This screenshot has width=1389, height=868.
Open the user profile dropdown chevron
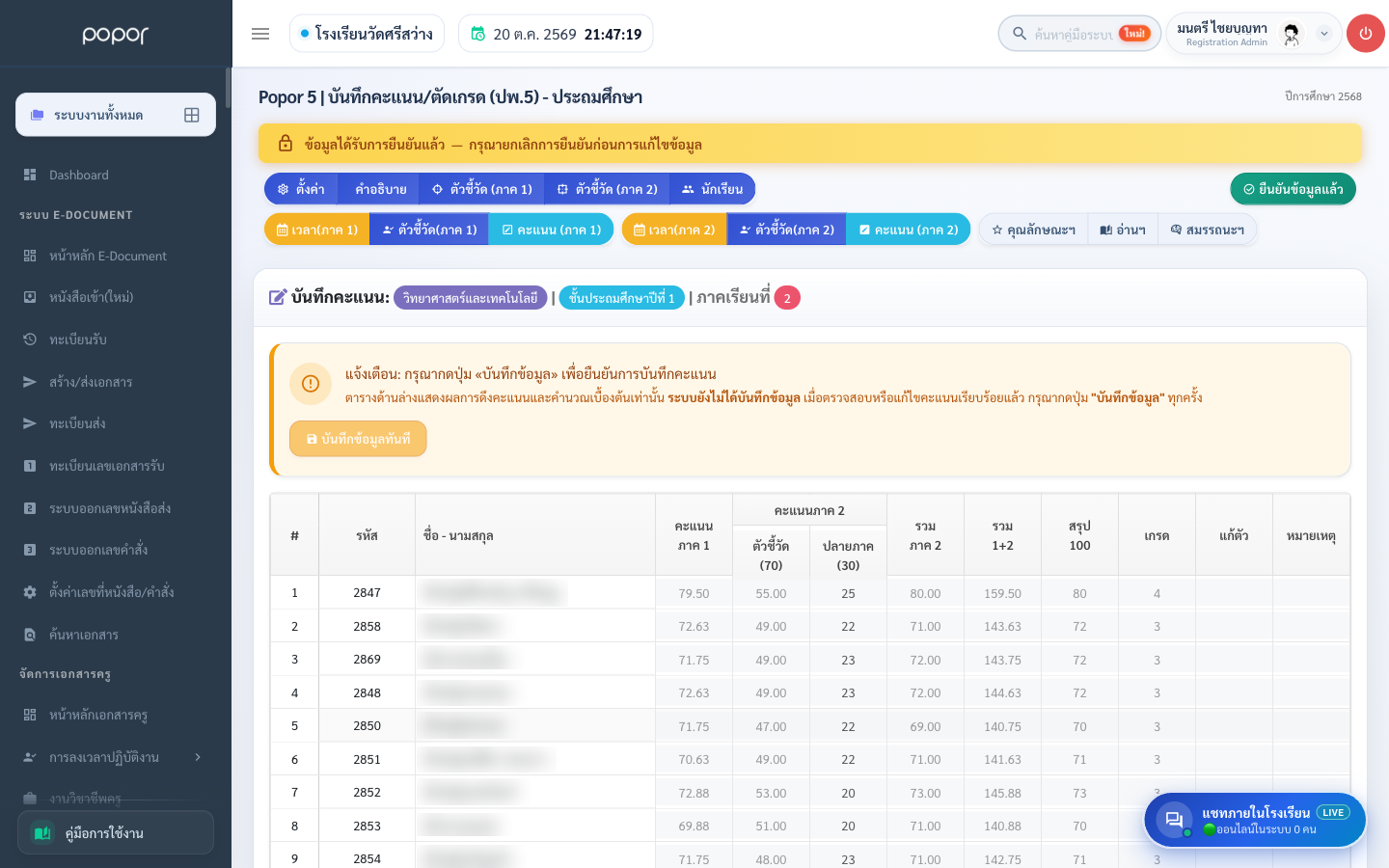1324,34
